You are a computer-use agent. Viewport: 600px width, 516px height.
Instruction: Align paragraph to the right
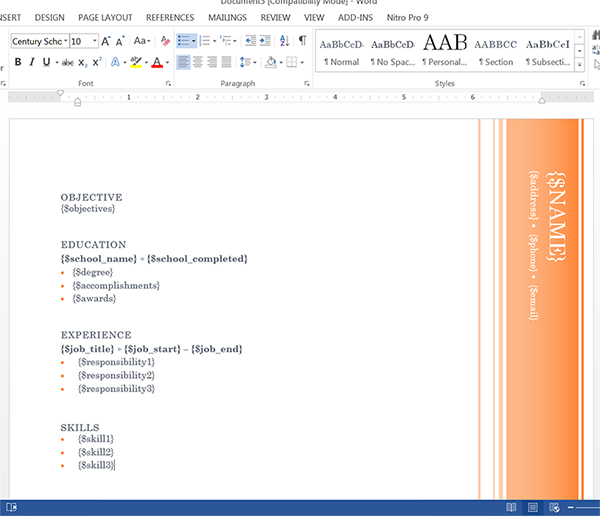212,62
